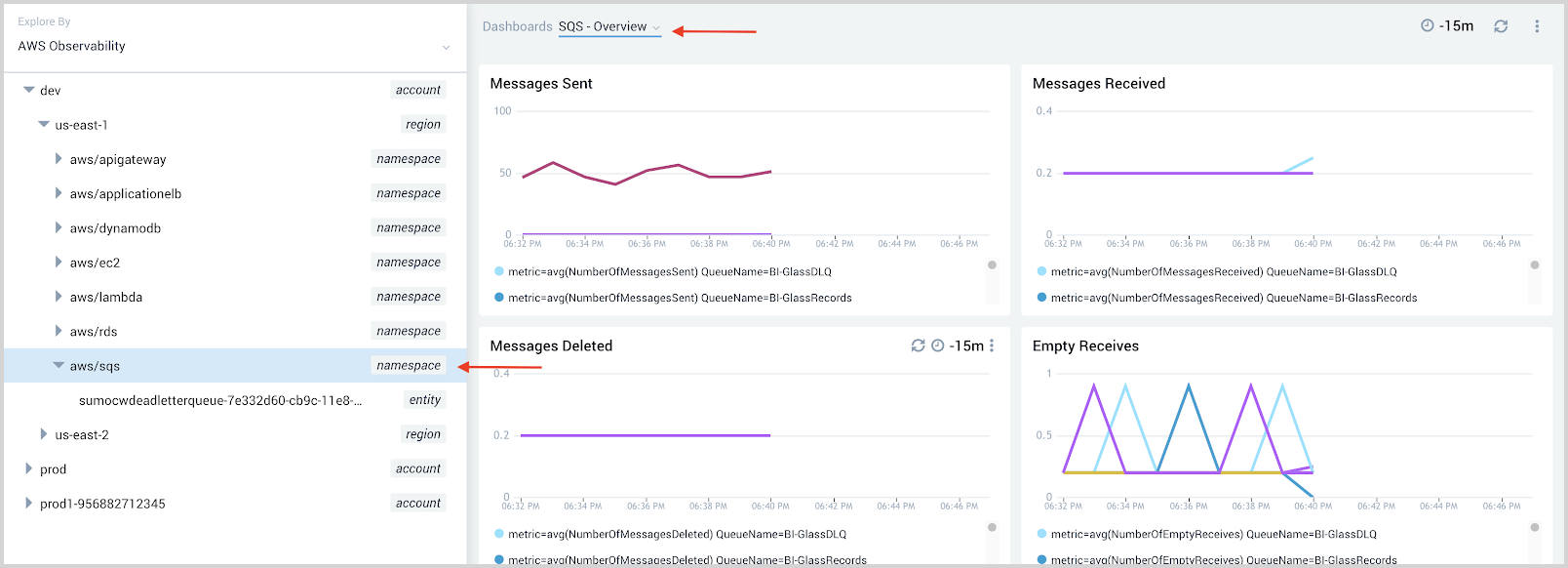Open Messages Deleted panel options menu
The width and height of the screenshot is (1568, 568).
coord(992,345)
